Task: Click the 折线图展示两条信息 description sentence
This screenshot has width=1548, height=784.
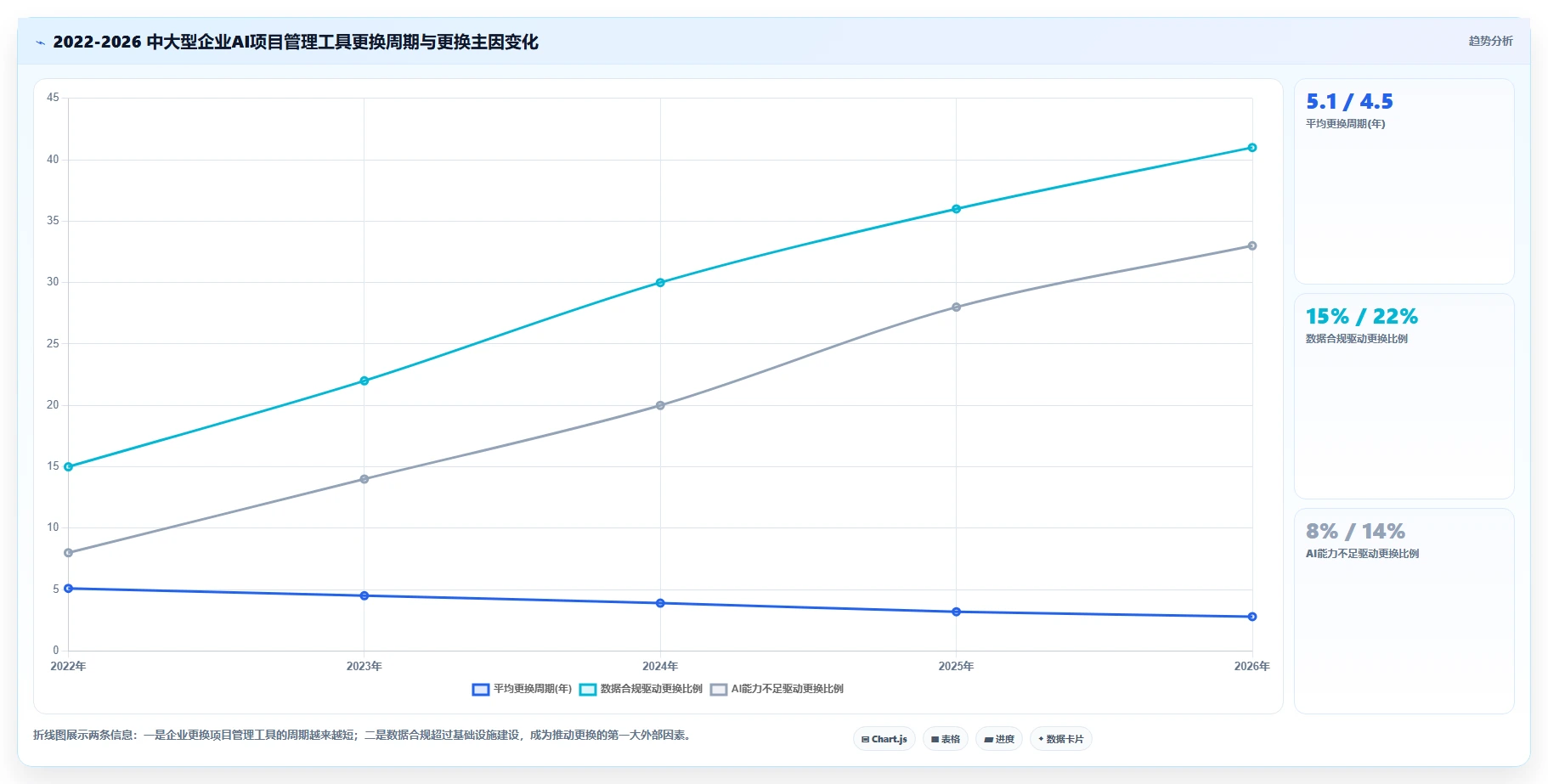Action: [x=364, y=736]
